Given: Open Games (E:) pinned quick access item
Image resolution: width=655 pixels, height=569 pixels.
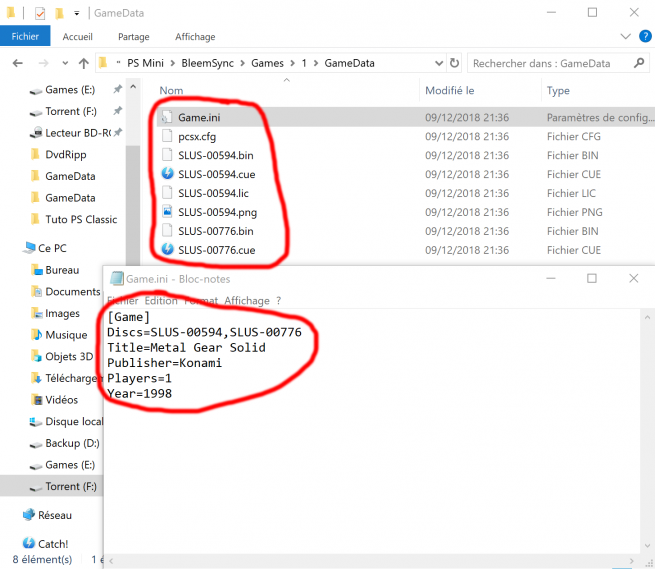Looking at the screenshot, I should pos(70,90).
